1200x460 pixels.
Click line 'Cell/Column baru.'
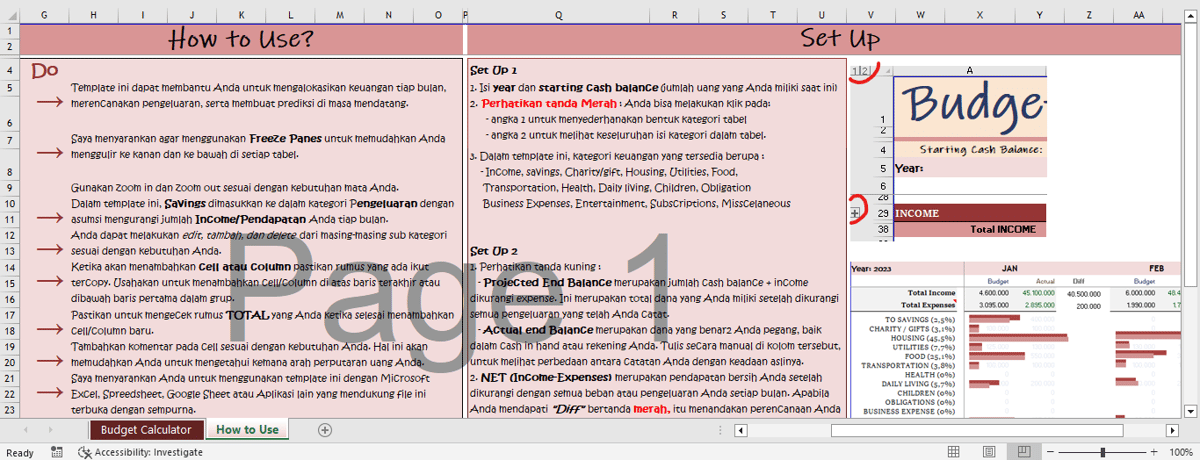(x=112, y=330)
